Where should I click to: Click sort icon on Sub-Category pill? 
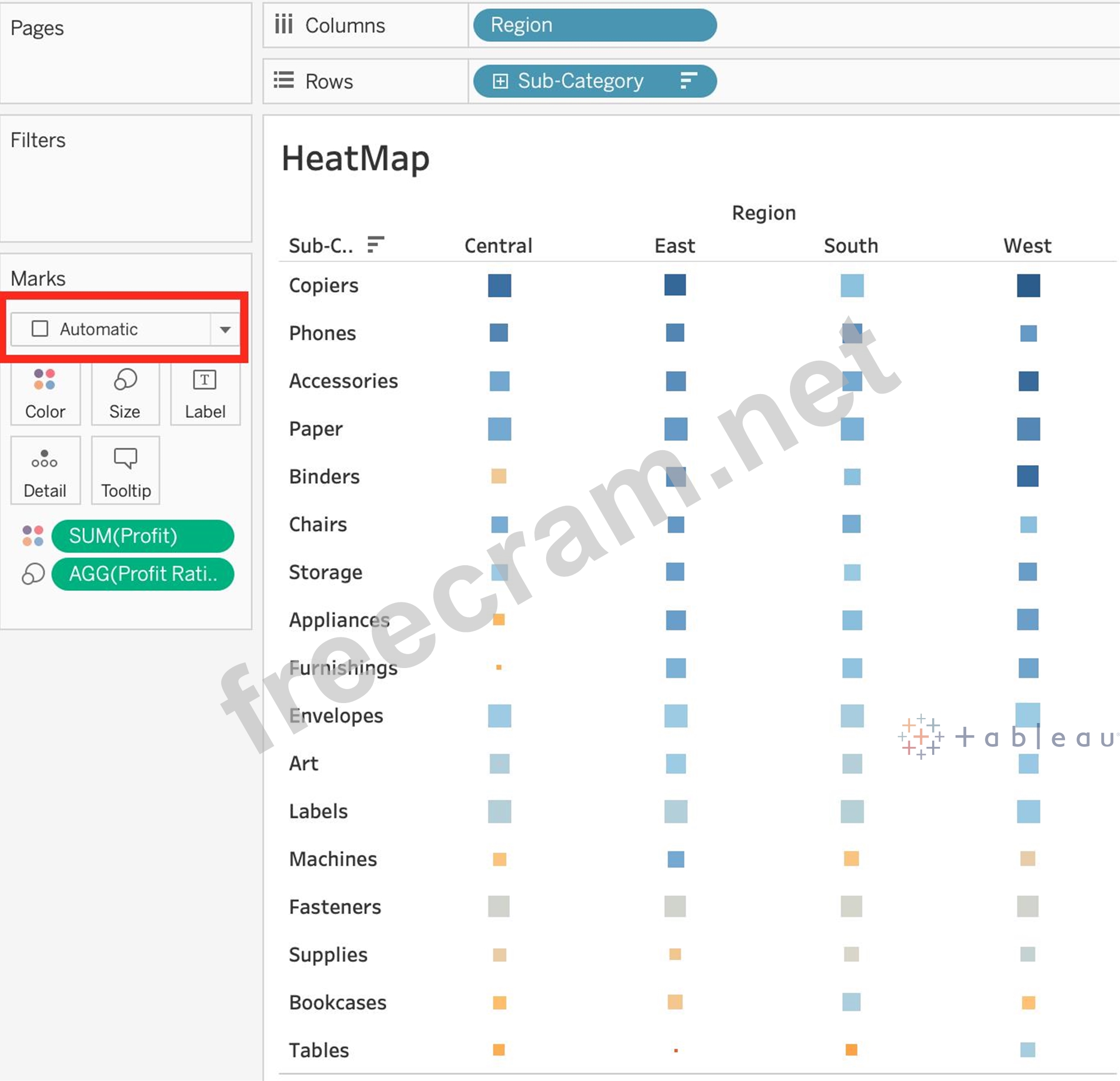coord(688,81)
